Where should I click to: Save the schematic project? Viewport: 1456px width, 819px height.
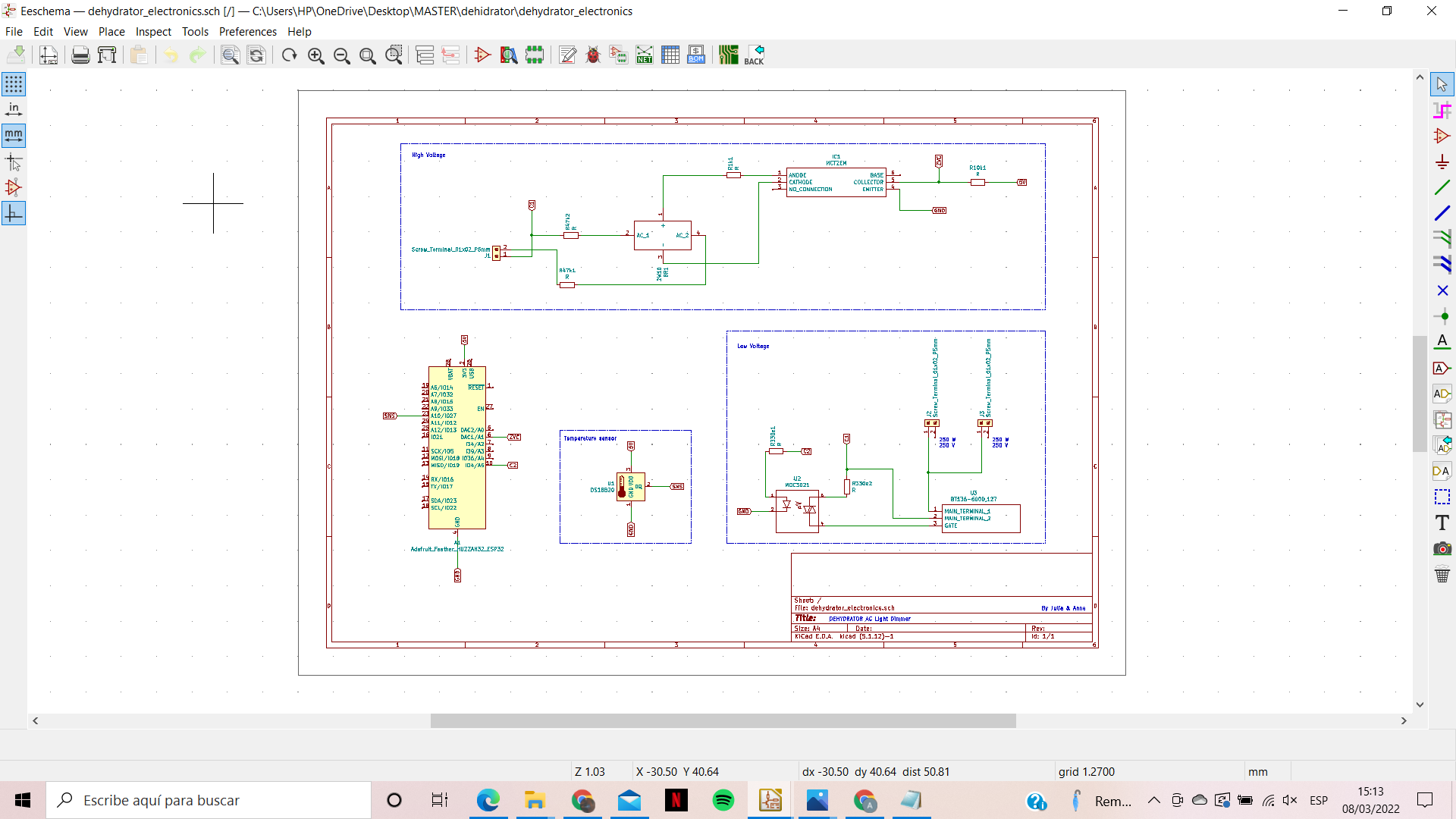pyautogui.click(x=16, y=55)
